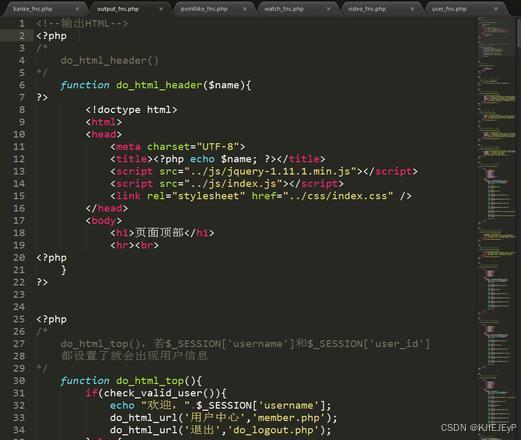Screen dimensions: 521x440
Task: Click "member.php" string on line 33
Action: 289,418
